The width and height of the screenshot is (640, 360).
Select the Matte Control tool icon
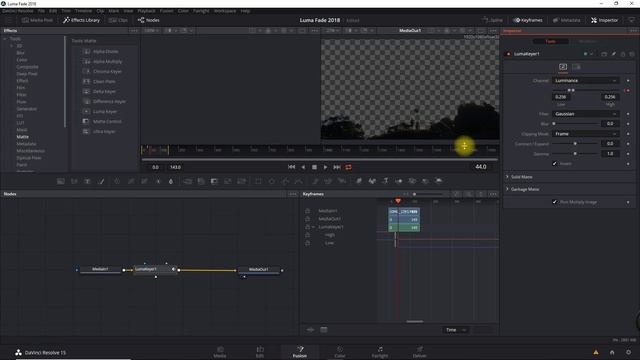coord(86,121)
